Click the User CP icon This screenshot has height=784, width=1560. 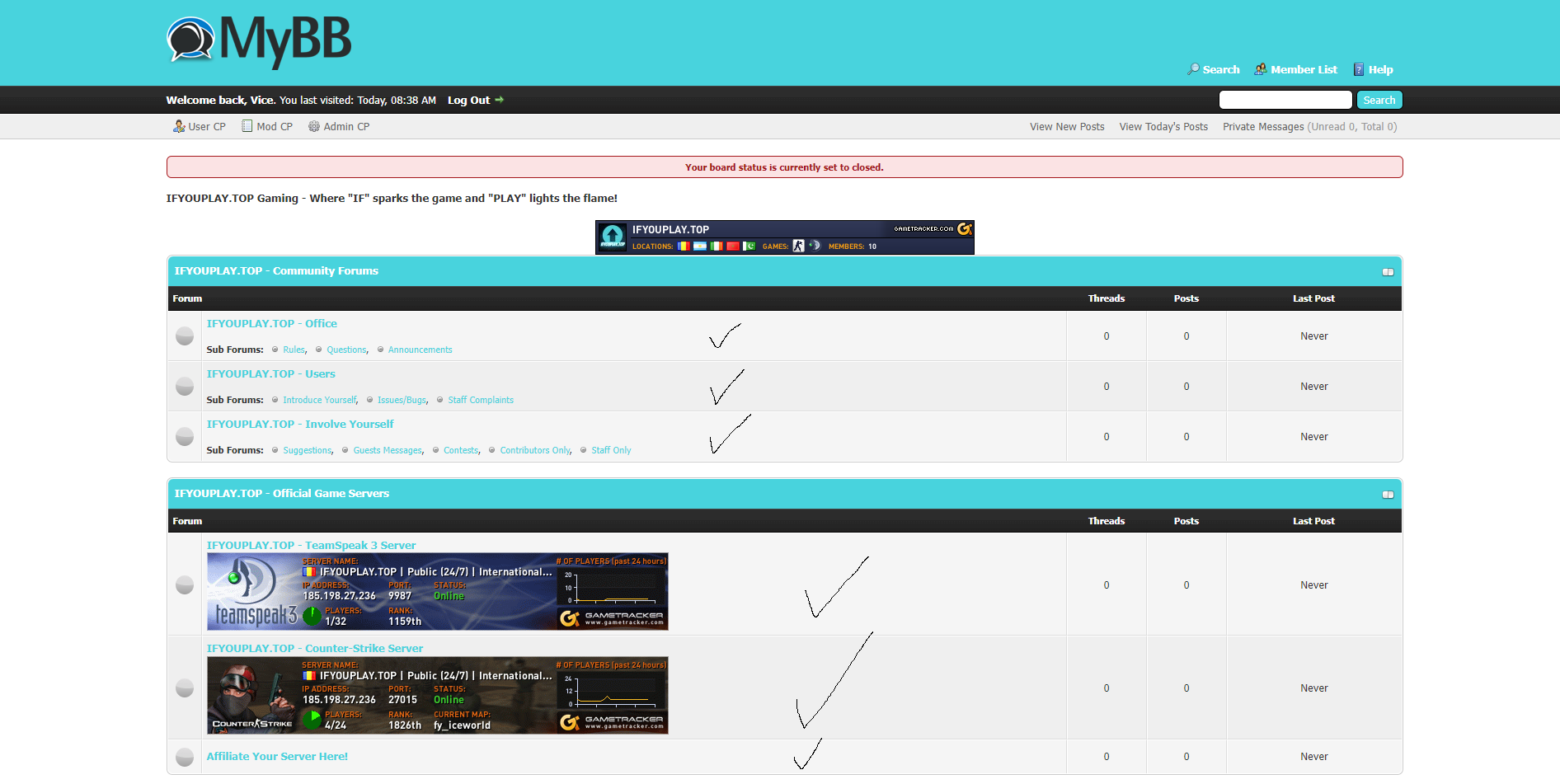tap(179, 126)
